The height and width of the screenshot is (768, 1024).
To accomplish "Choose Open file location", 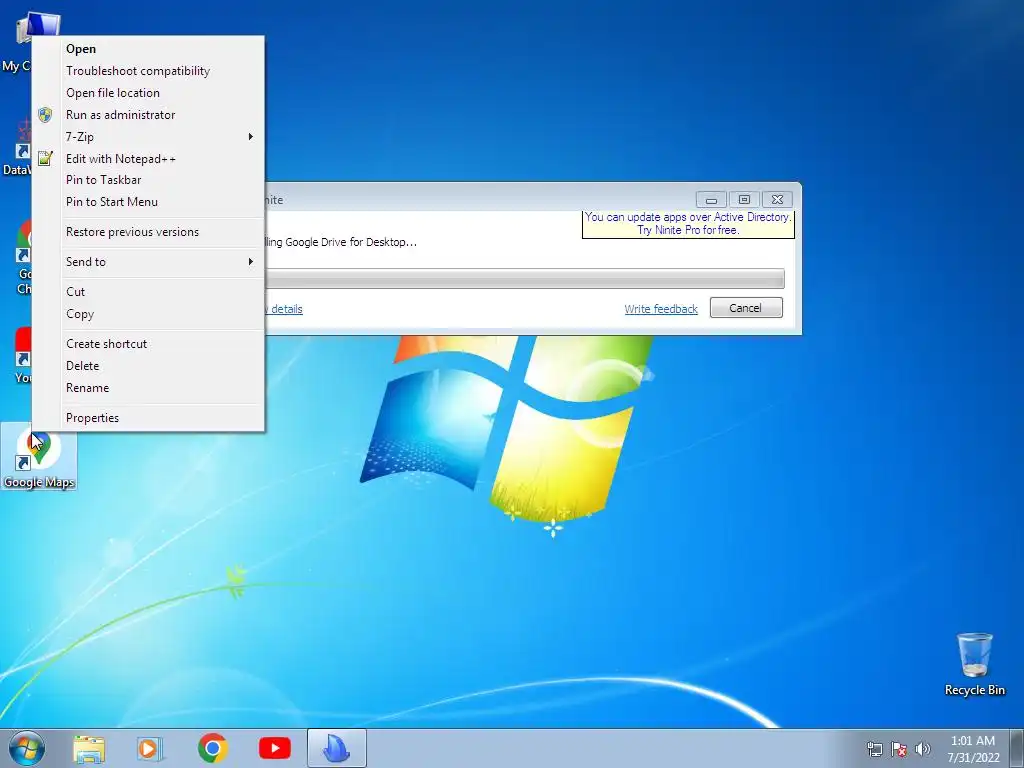I will click(148, 93).
